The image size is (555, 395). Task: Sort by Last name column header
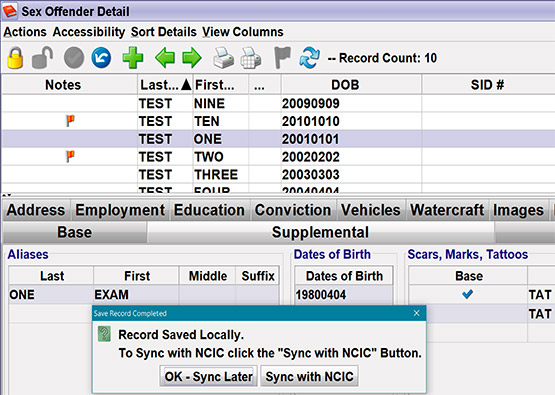tap(165, 85)
